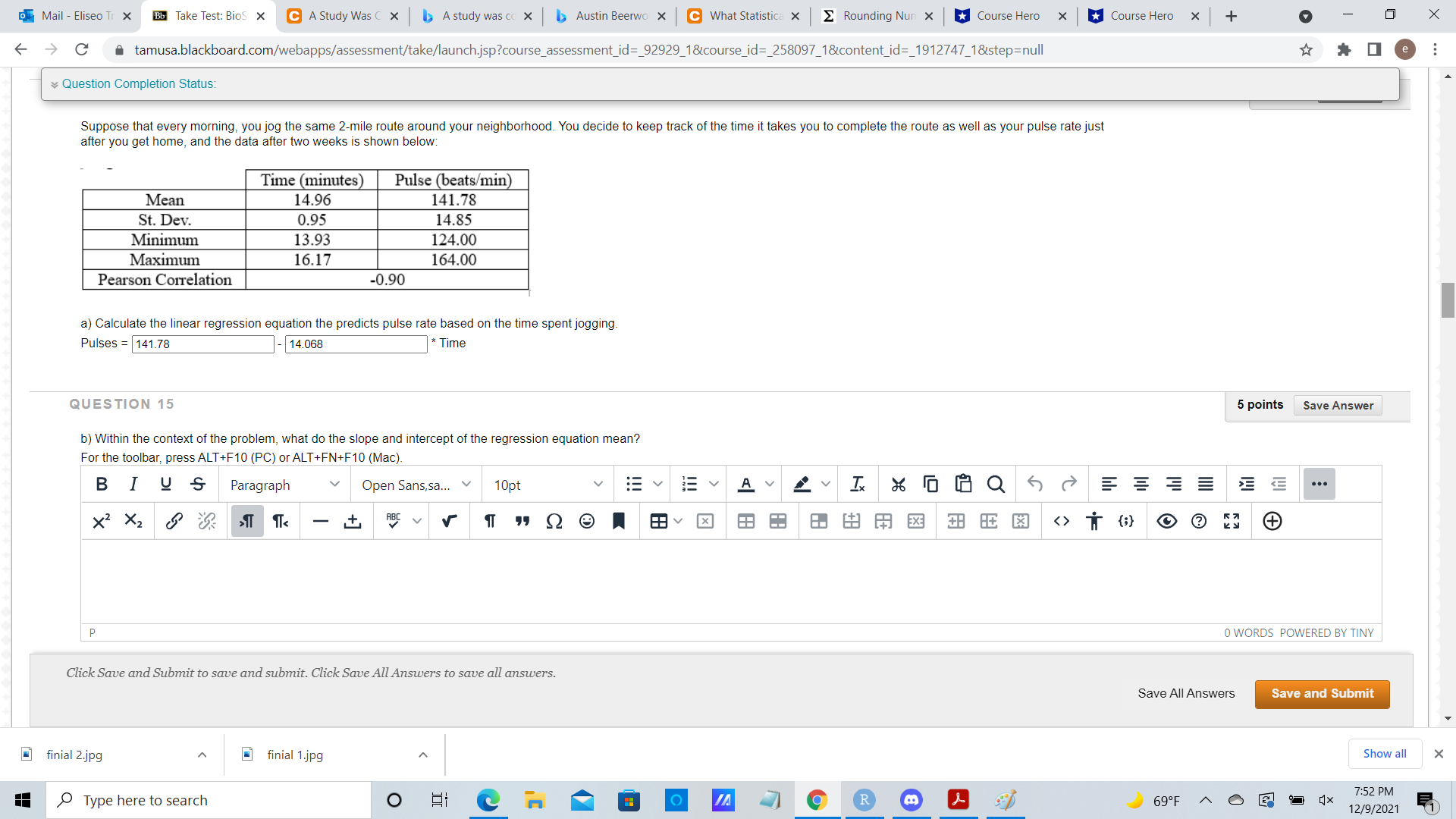Screen dimensions: 1456x819
Task: Click the blockquote icon in the editor
Action: coord(522,521)
